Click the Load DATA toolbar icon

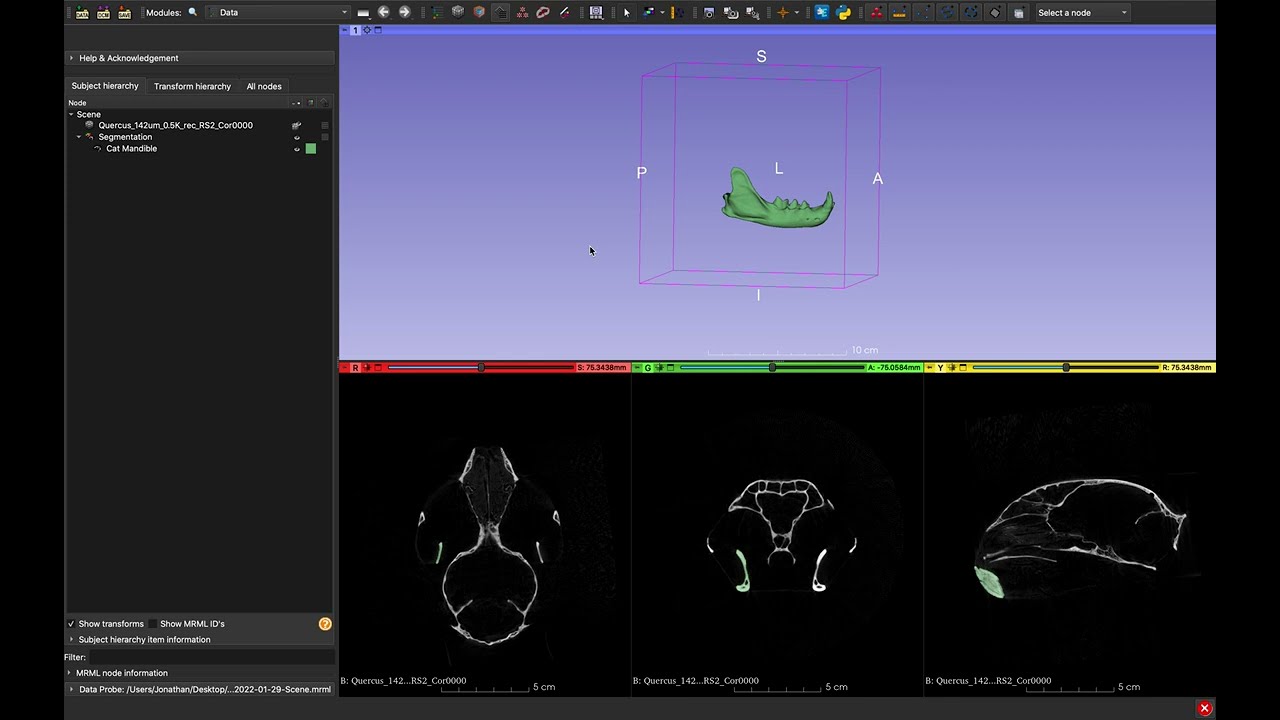[x=82, y=12]
